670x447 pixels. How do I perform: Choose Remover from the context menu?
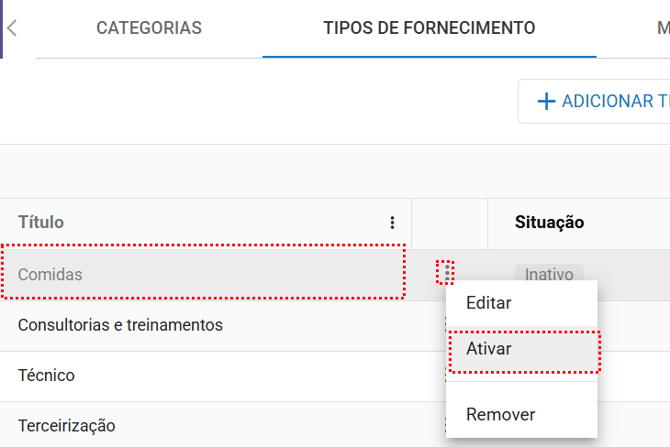pos(500,414)
